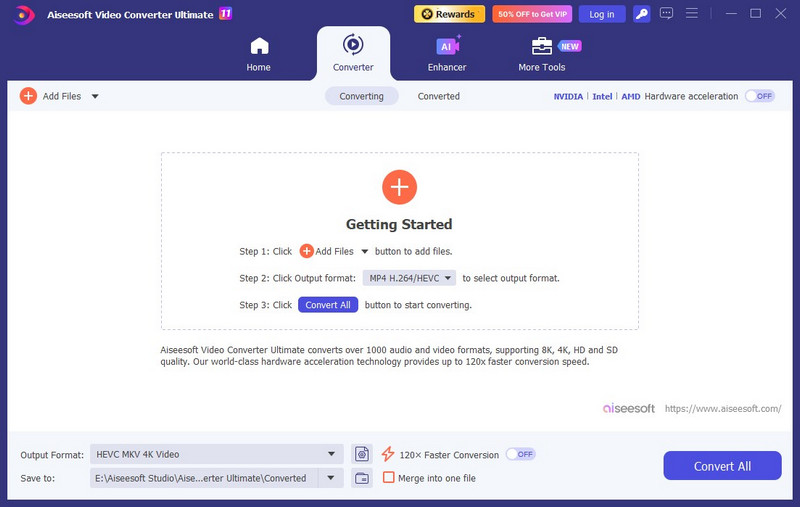Expand the Save to path dropdown arrow
Viewport: 800px width, 507px height.
[x=331, y=478]
